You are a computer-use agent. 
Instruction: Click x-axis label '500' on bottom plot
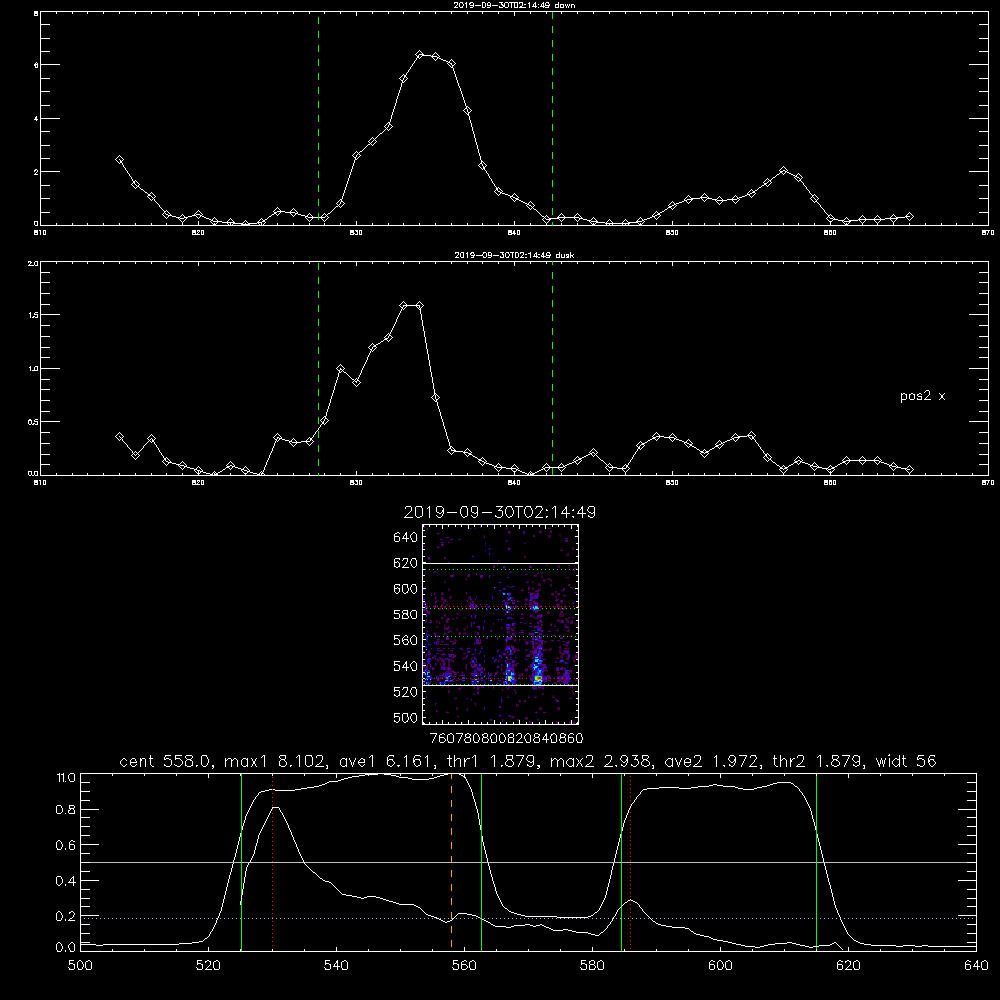(x=80, y=966)
